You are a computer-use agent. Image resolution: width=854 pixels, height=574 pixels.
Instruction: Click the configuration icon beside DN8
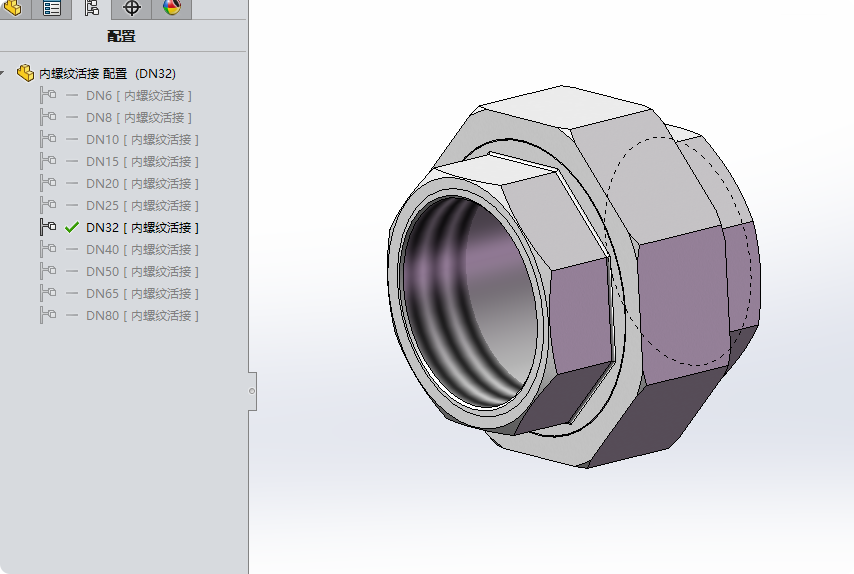pos(48,117)
